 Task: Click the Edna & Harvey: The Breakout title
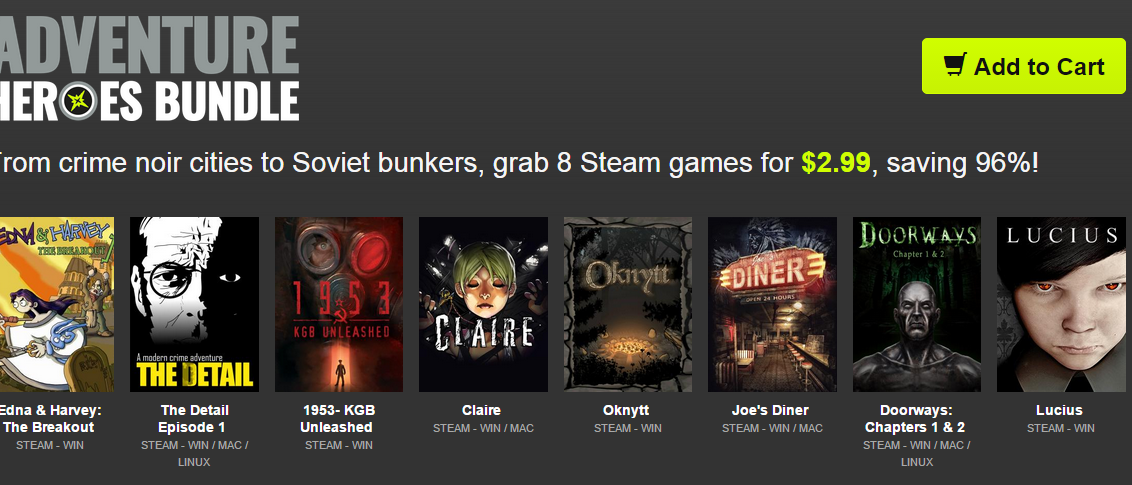(x=49, y=419)
